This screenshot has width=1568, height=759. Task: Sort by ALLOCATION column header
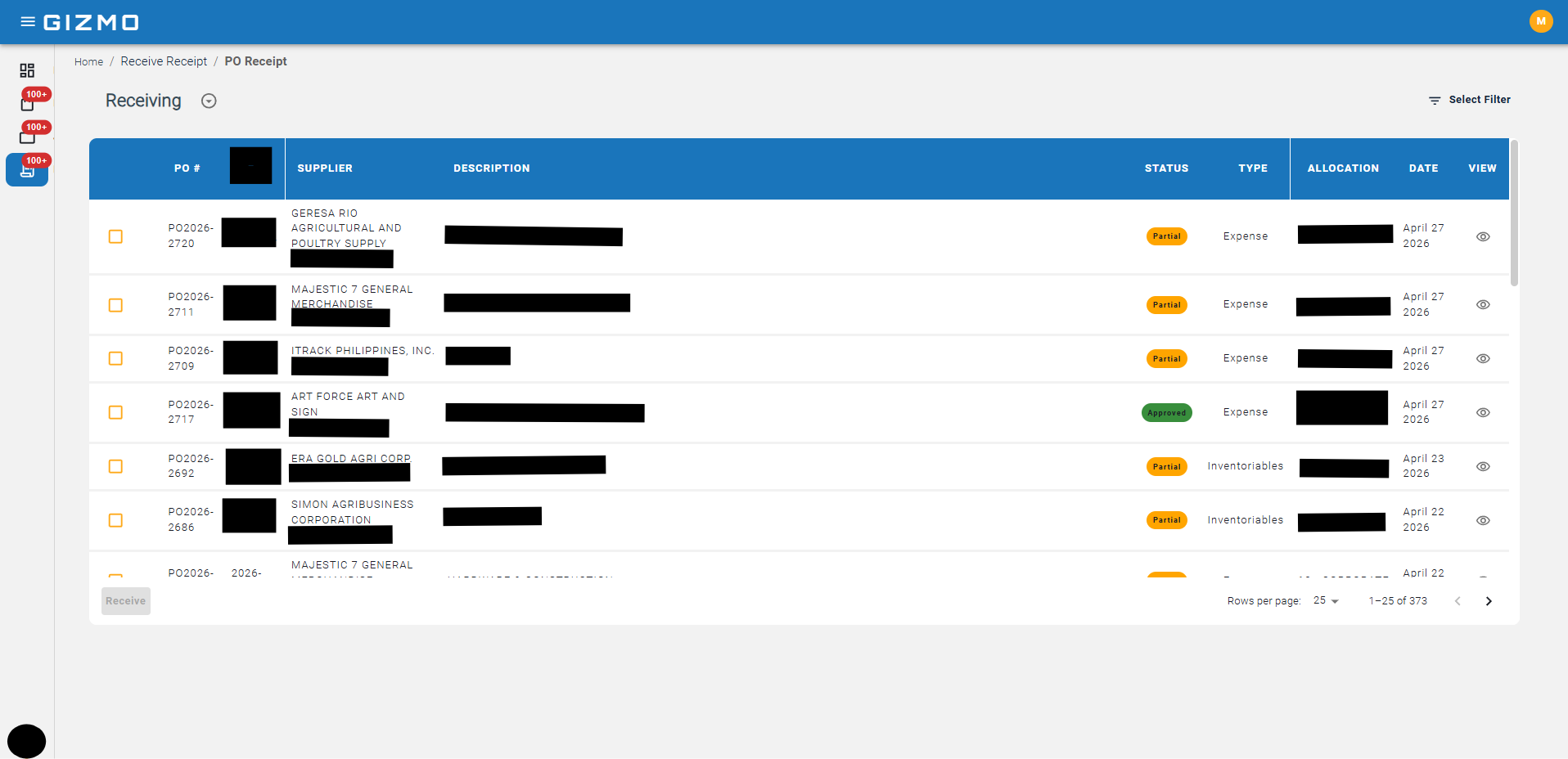point(1343,168)
